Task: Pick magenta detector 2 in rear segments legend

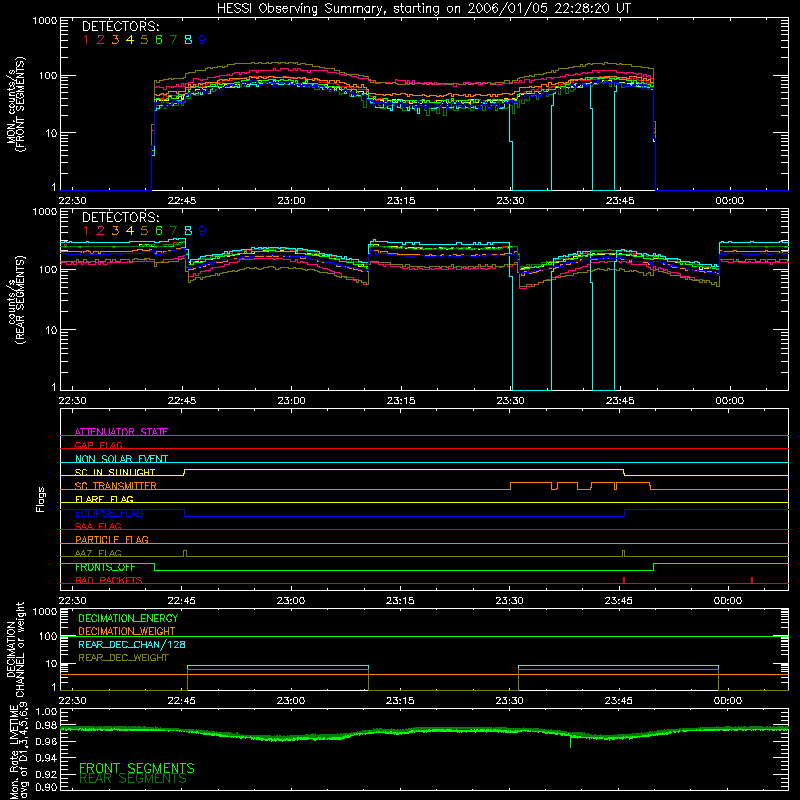Action: click(101, 231)
